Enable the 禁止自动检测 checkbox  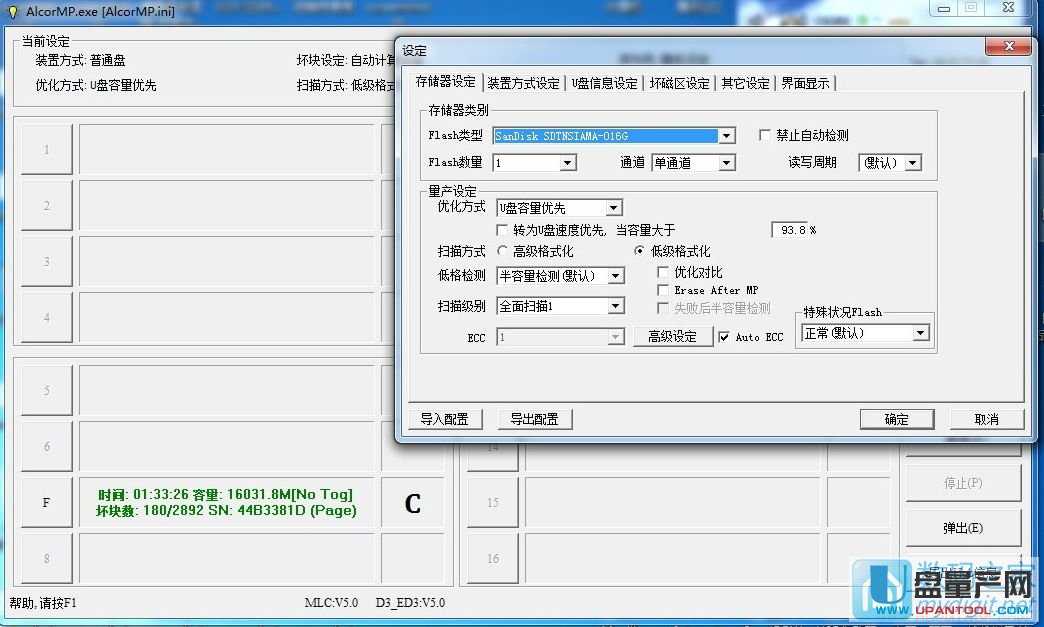[x=766, y=135]
